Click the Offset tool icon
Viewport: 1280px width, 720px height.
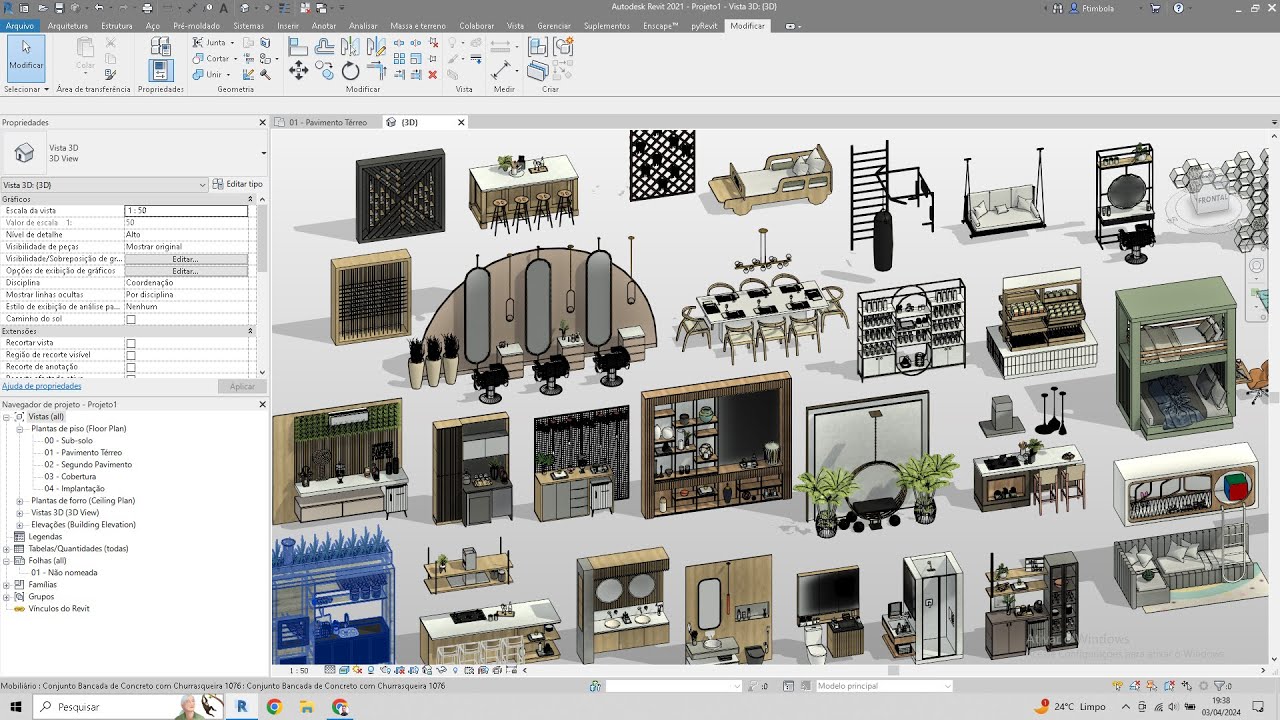324,46
